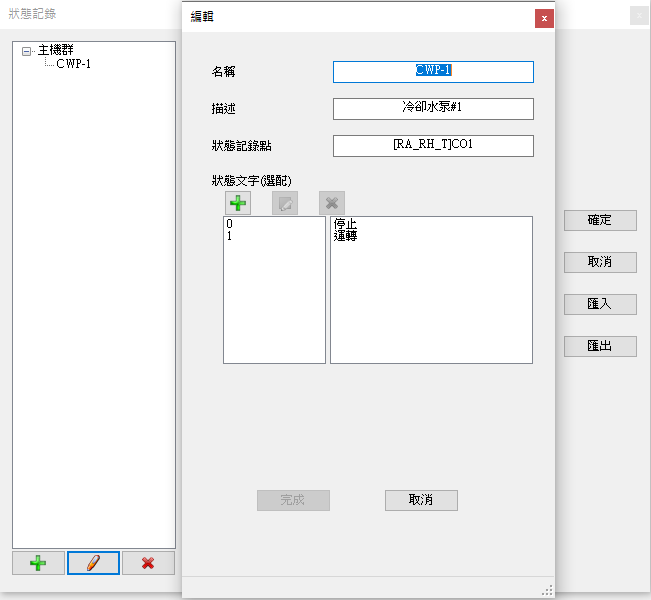Screen dimensions: 651x600
Task: Click 取消 at the bottom of the edit dialog
Action: point(421,500)
